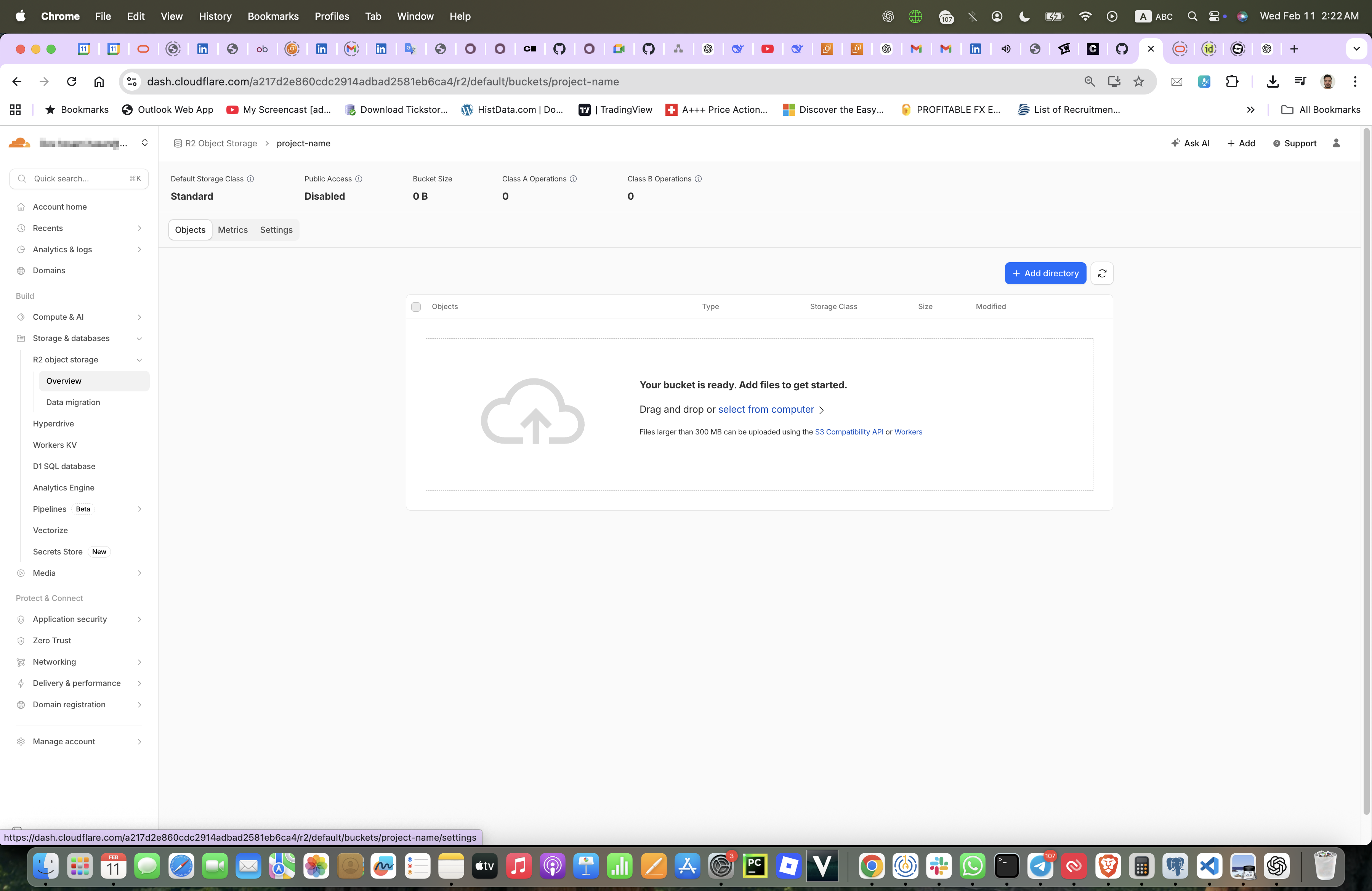The image size is (1372, 891).
Task: Open the account switcher dropdown
Action: [x=145, y=143]
